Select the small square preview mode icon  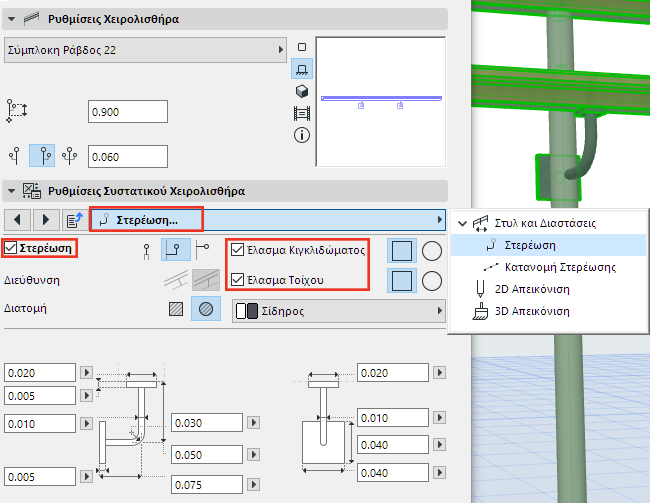point(302,47)
